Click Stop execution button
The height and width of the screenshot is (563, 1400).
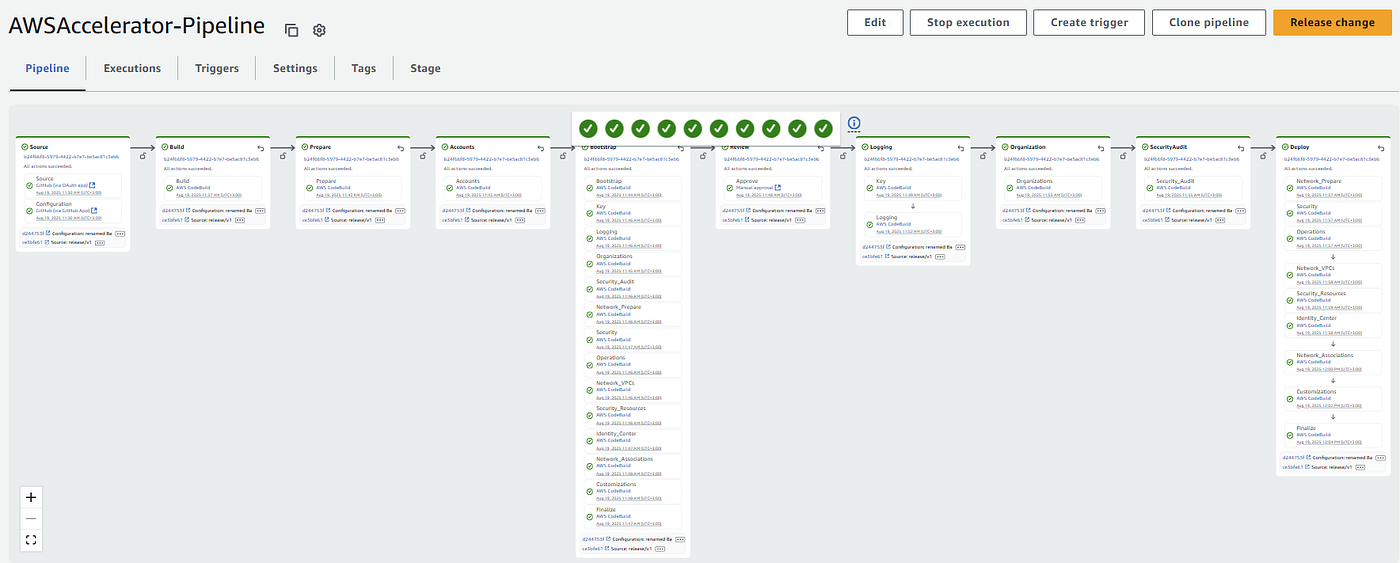coord(968,23)
